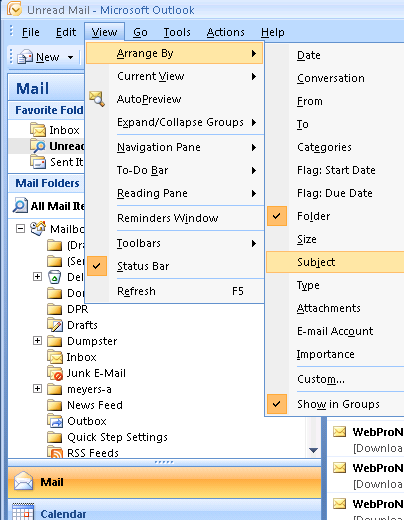Expand the Reading Pane submenu

tap(175, 193)
